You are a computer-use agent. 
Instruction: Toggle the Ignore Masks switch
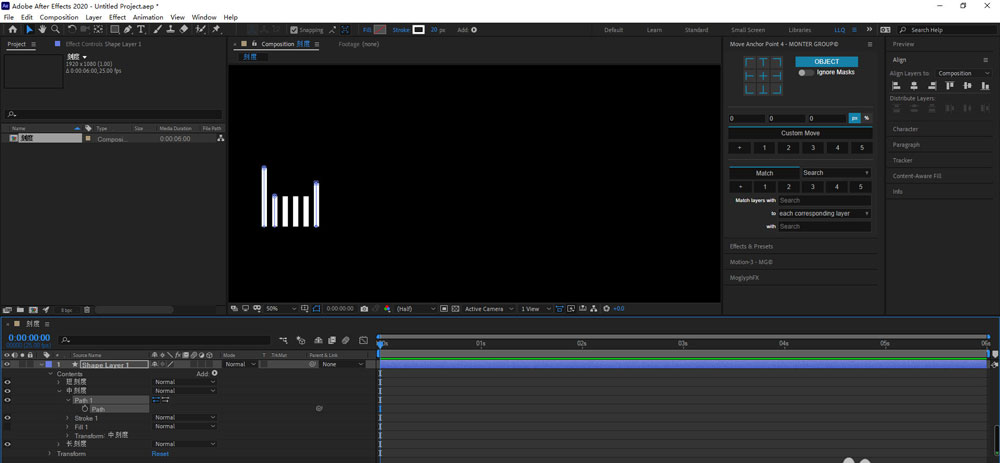tap(805, 73)
